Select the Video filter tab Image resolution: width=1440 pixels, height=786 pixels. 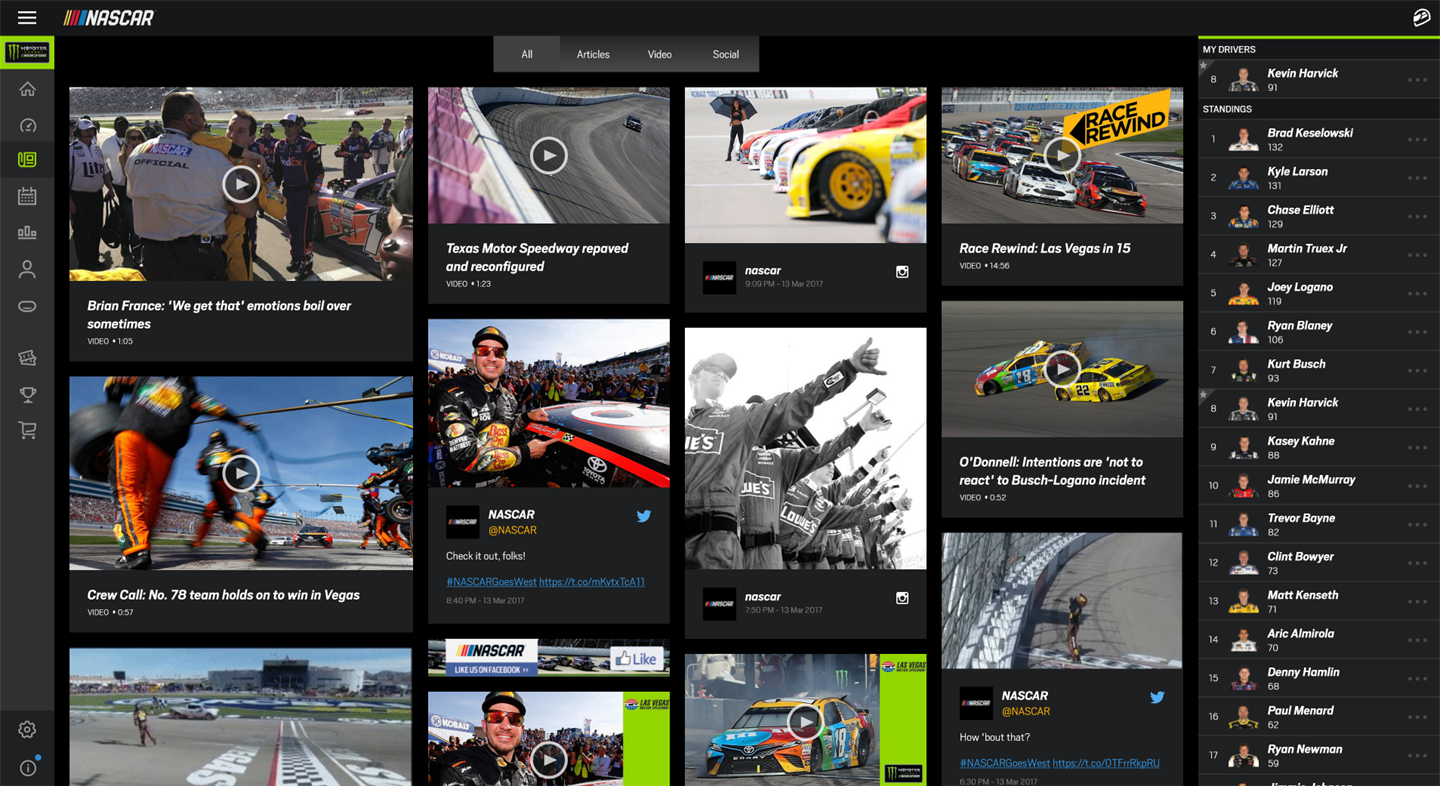tap(659, 54)
